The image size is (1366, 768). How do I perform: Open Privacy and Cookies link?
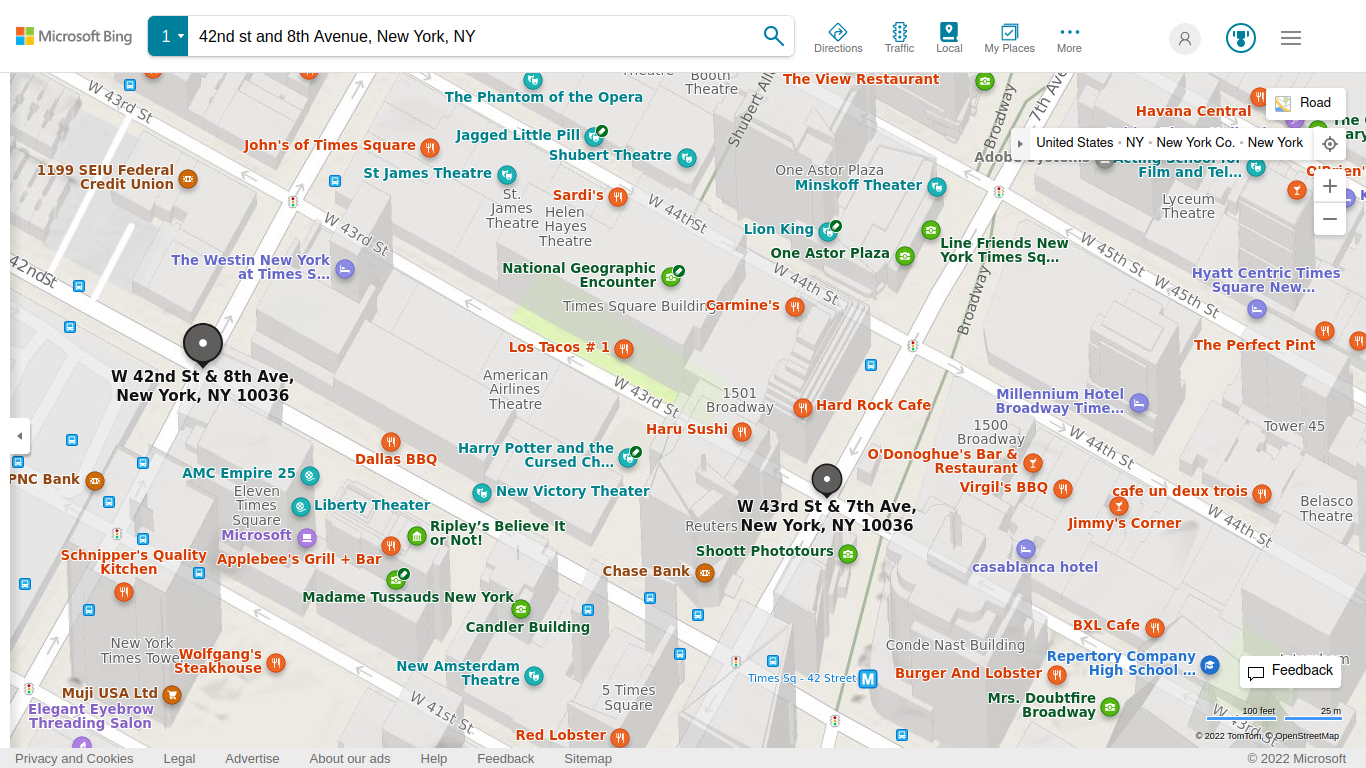pos(74,758)
